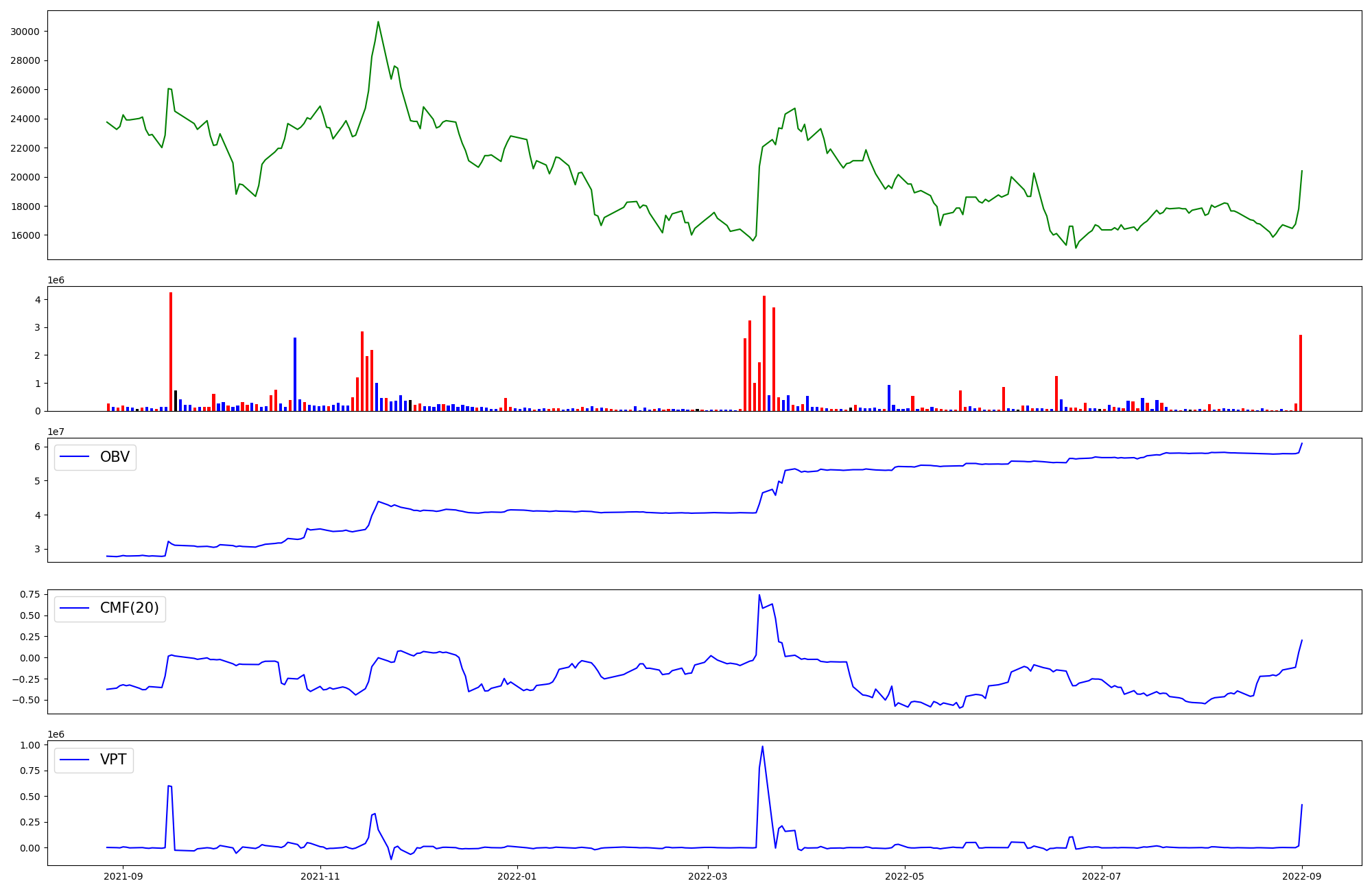The image size is (1372, 892).
Task: Click the 1e7 offset label above OBV chart
Action: click(x=56, y=432)
